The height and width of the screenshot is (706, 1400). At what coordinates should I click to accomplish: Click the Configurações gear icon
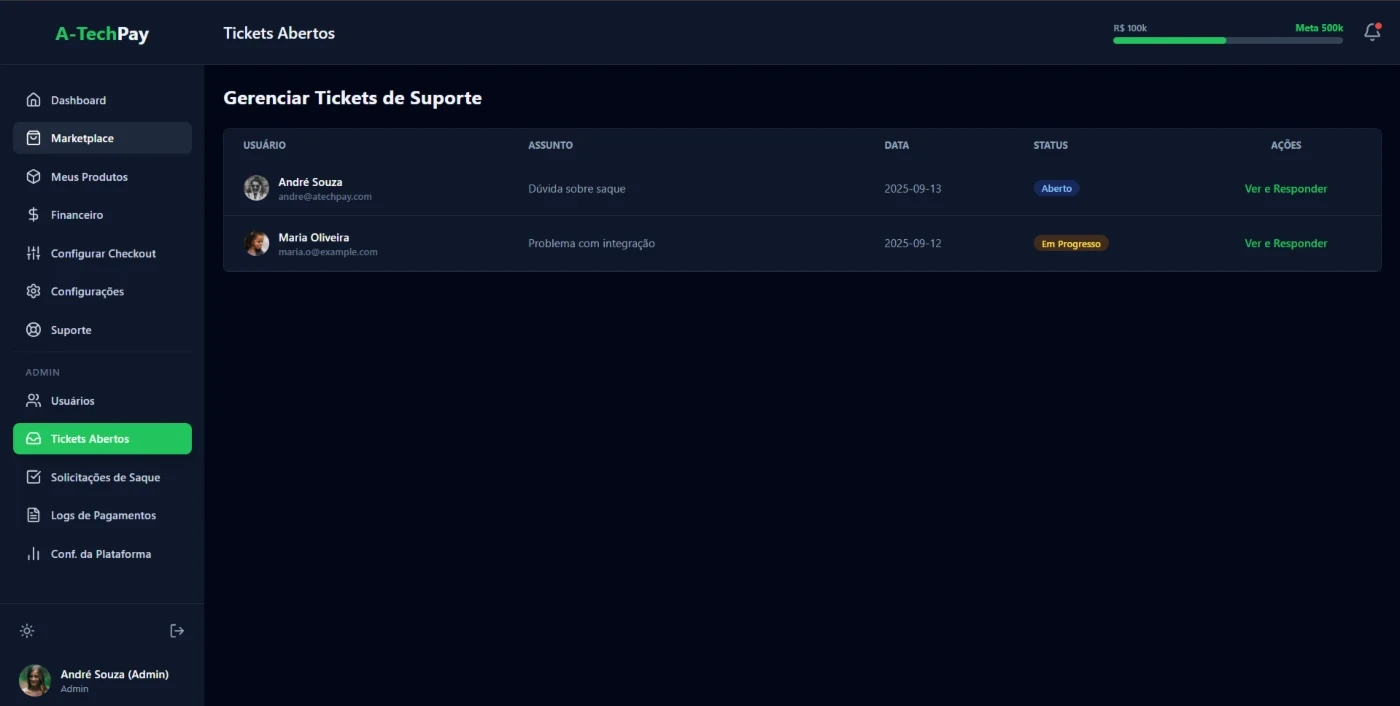pos(33,292)
